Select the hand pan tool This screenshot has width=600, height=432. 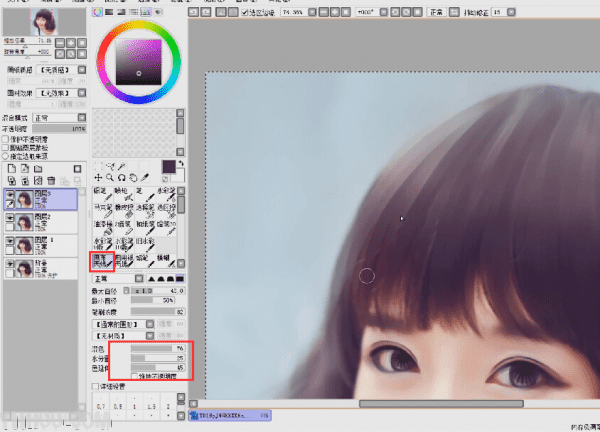tap(133, 178)
